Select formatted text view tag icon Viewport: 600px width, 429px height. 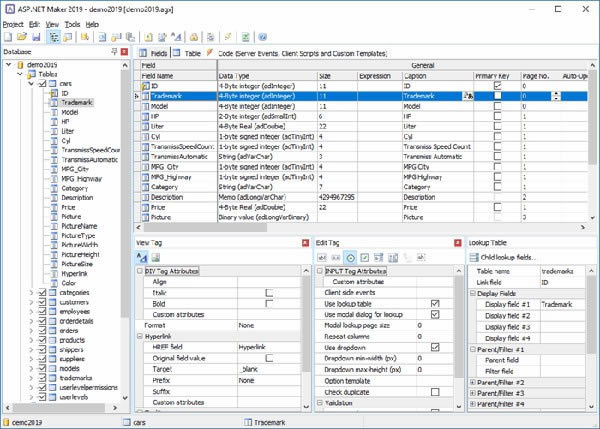[x=142, y=258]
